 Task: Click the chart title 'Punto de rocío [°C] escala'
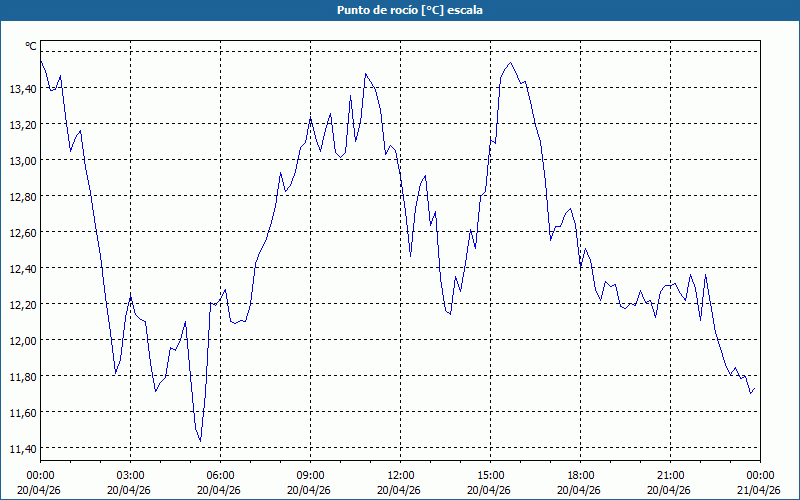(400, 10)
